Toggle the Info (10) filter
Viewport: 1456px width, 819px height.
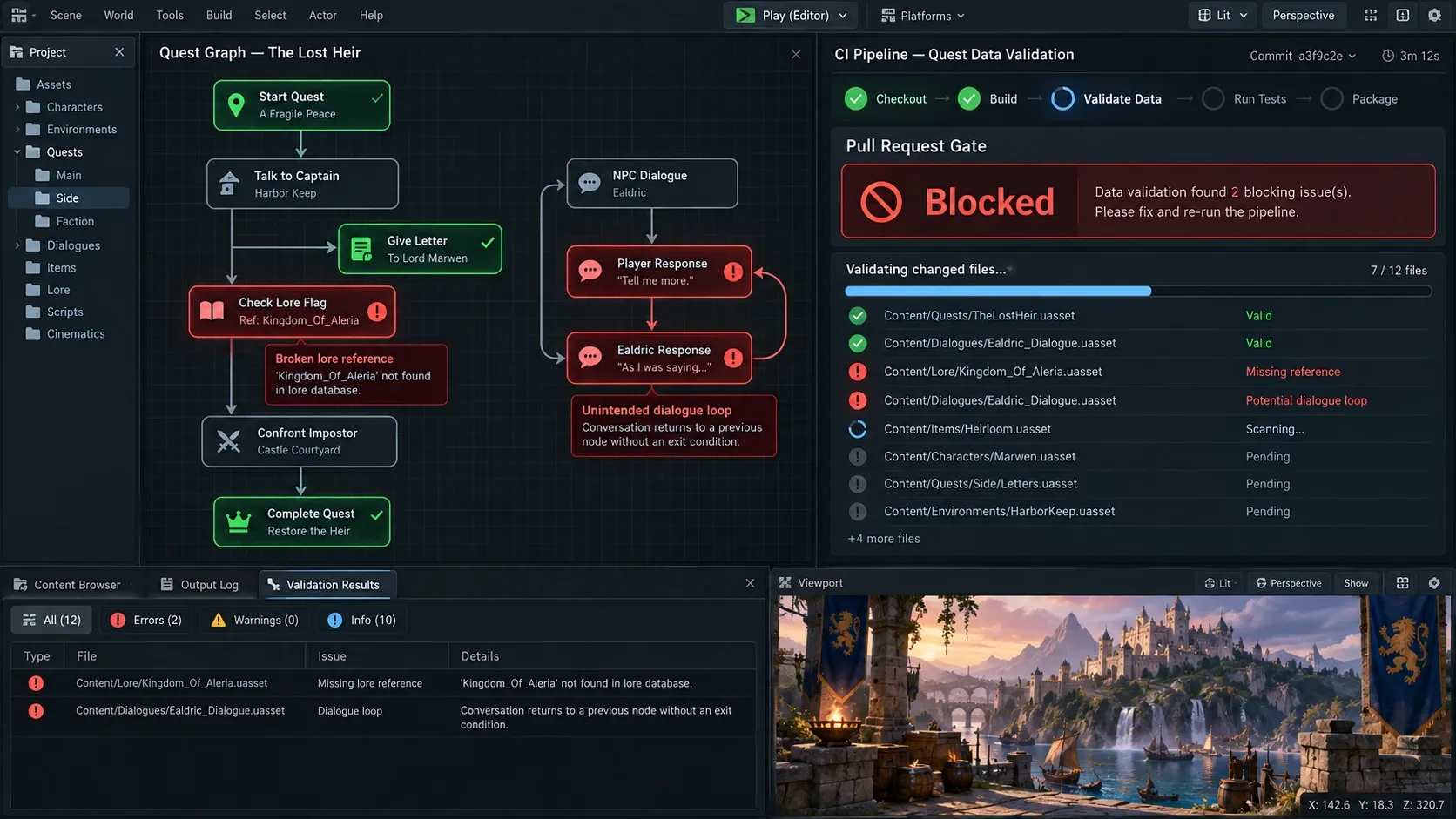click(x=361, y=620)
